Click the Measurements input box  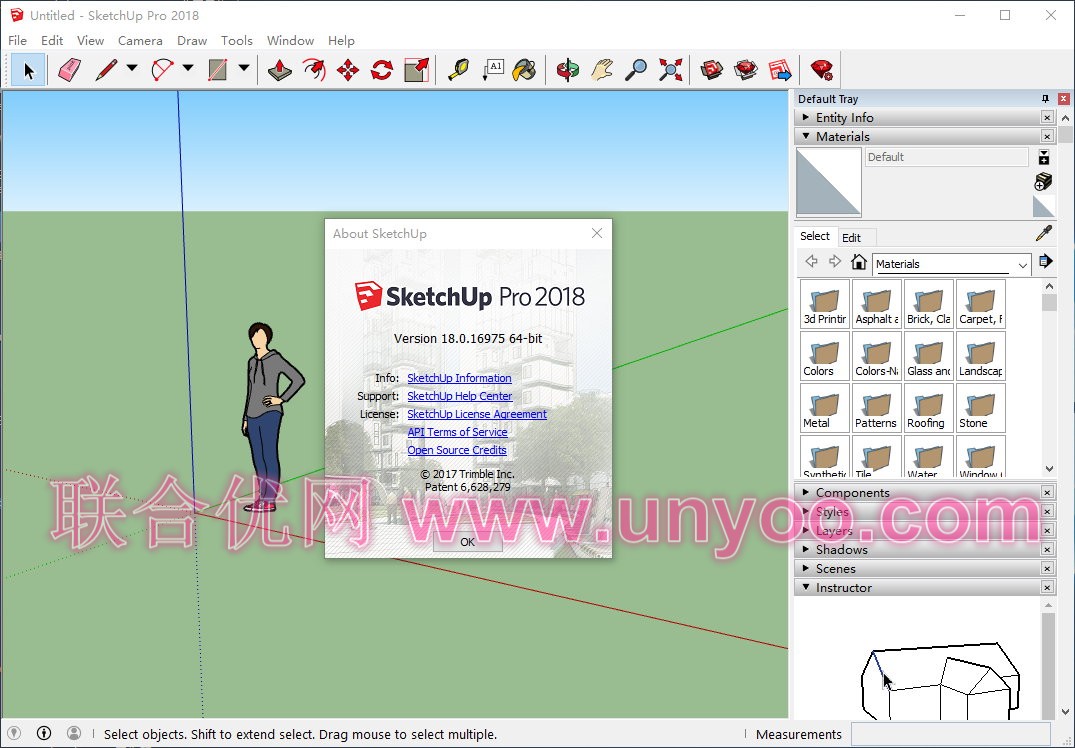(x=950, y=733)
